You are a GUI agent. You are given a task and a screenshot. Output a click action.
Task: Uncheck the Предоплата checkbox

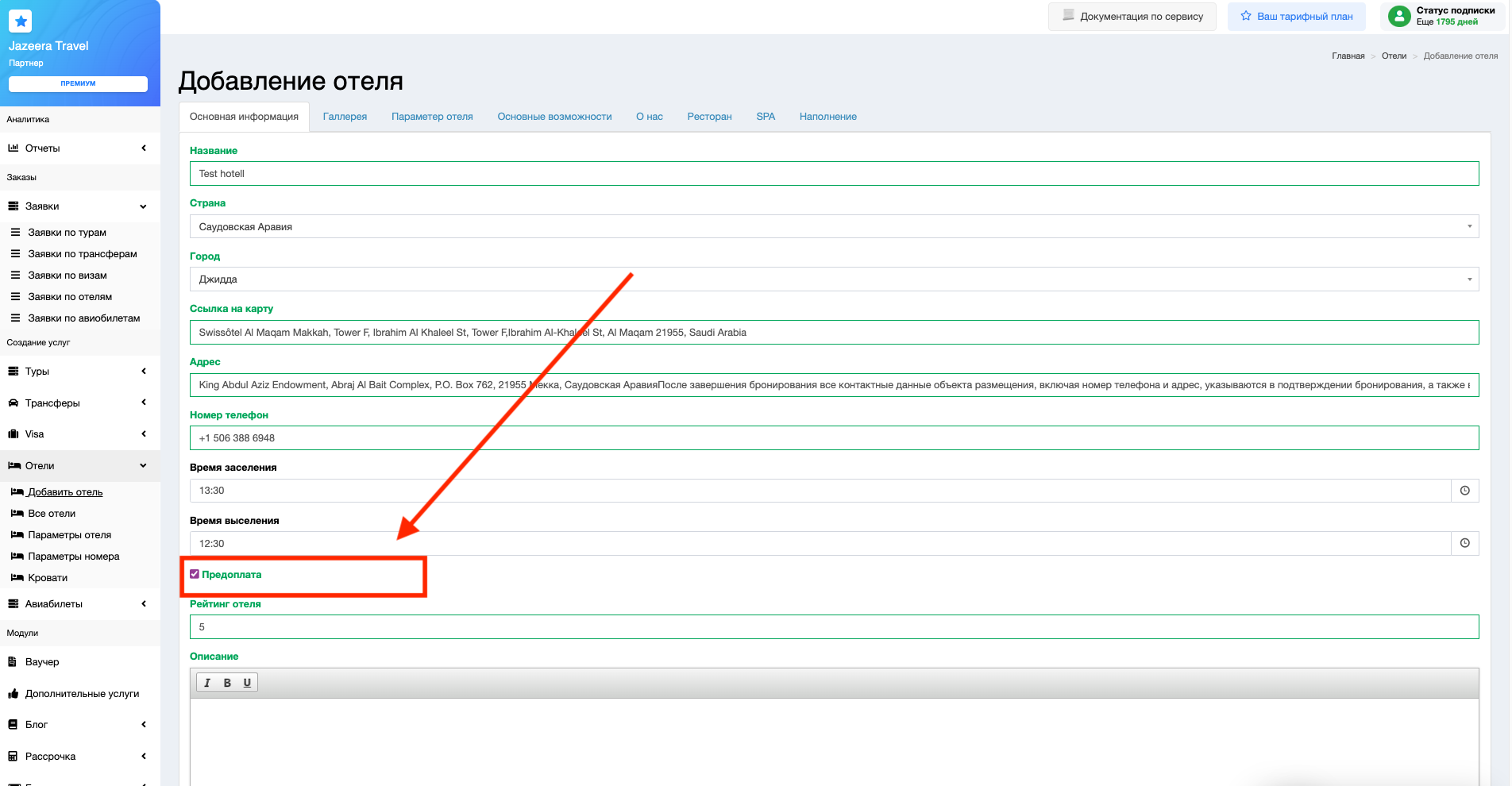[195, 574]
